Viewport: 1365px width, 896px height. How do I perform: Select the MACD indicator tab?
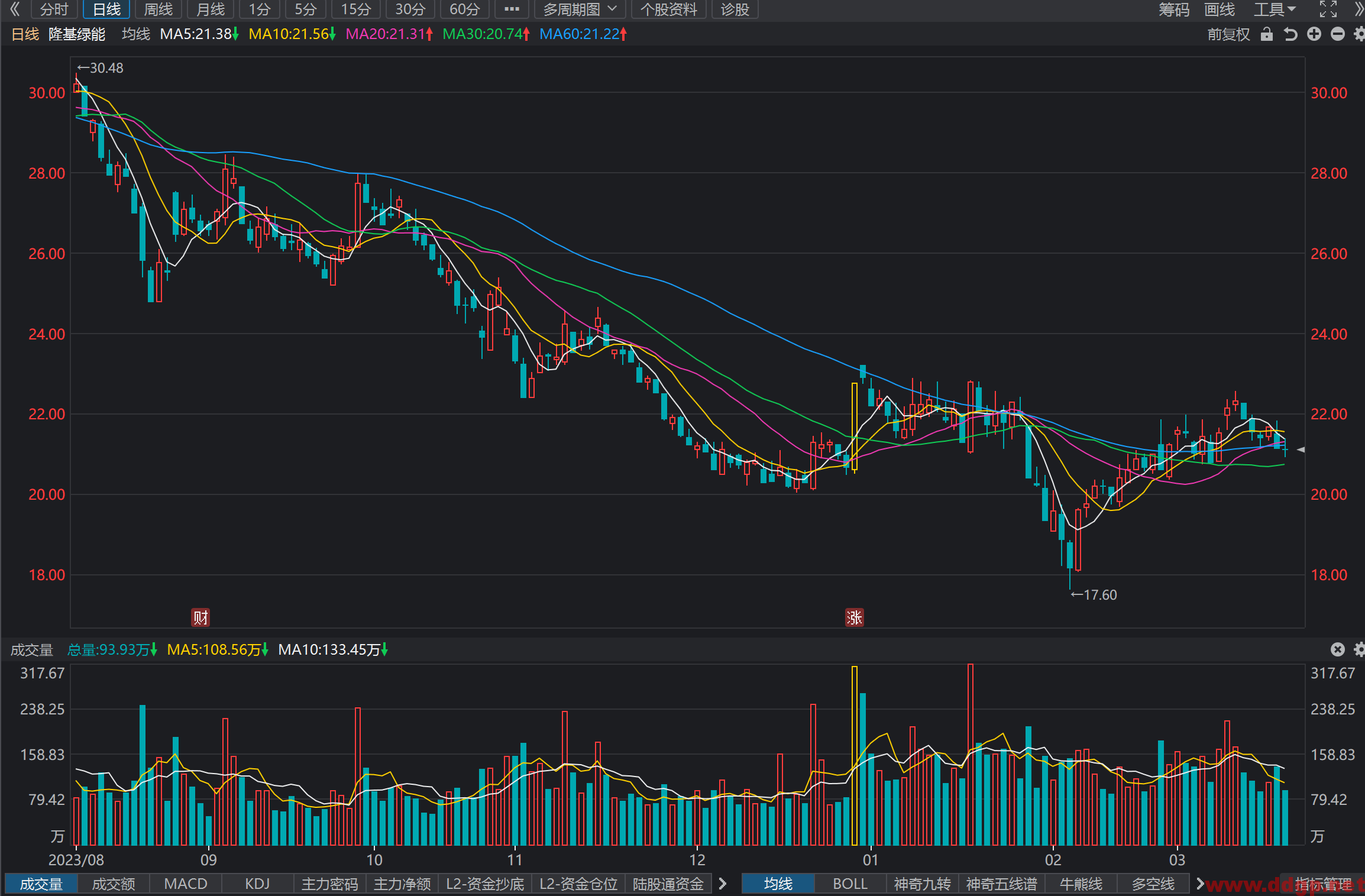[186, 884]
